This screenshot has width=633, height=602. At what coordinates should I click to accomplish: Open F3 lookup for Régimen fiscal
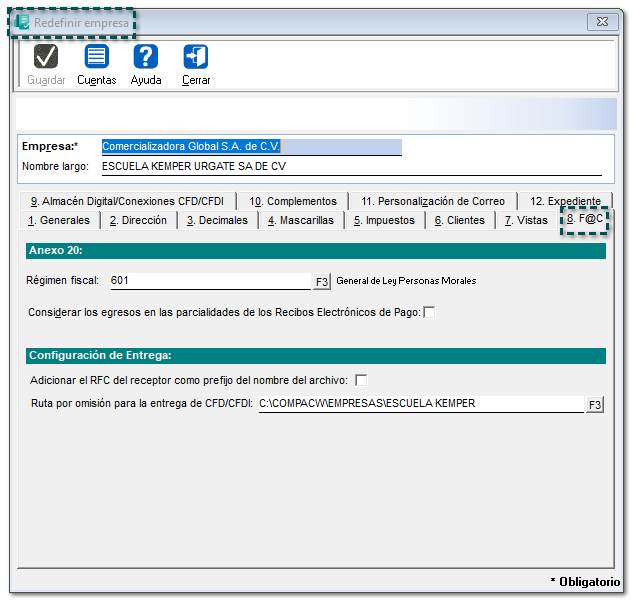click(322, 281)
